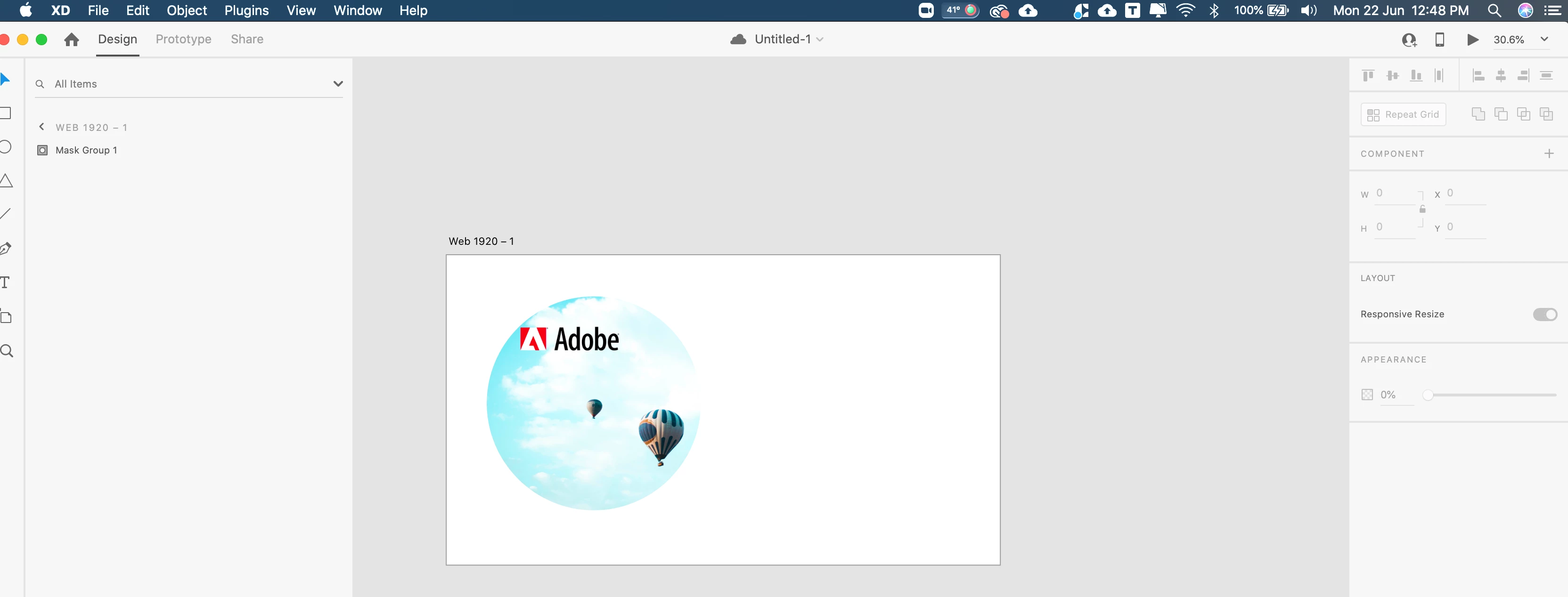Expand the All Items filter dropdown
Image resolution: width=1568 pixels, height=597 pixels.
pos(338,84)
